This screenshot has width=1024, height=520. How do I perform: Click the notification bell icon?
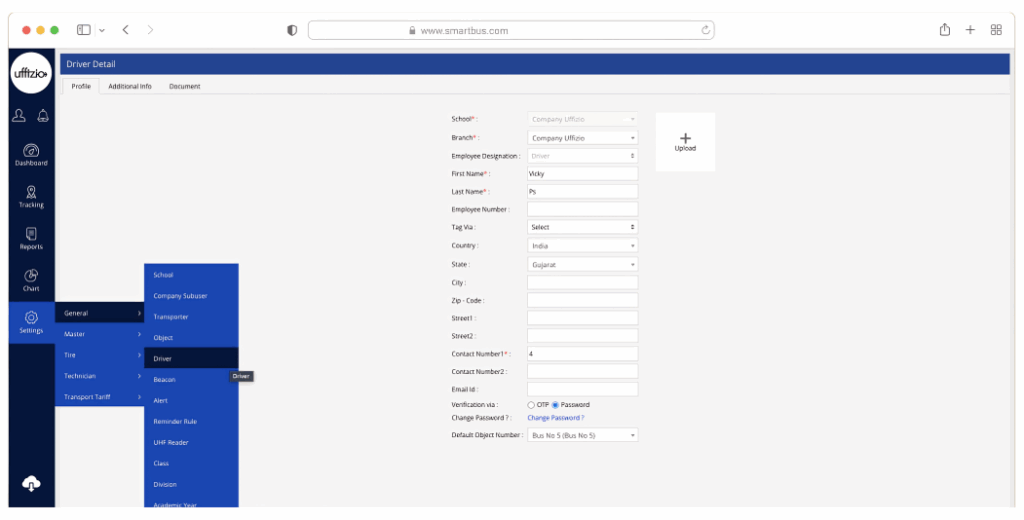pos(43,115)
